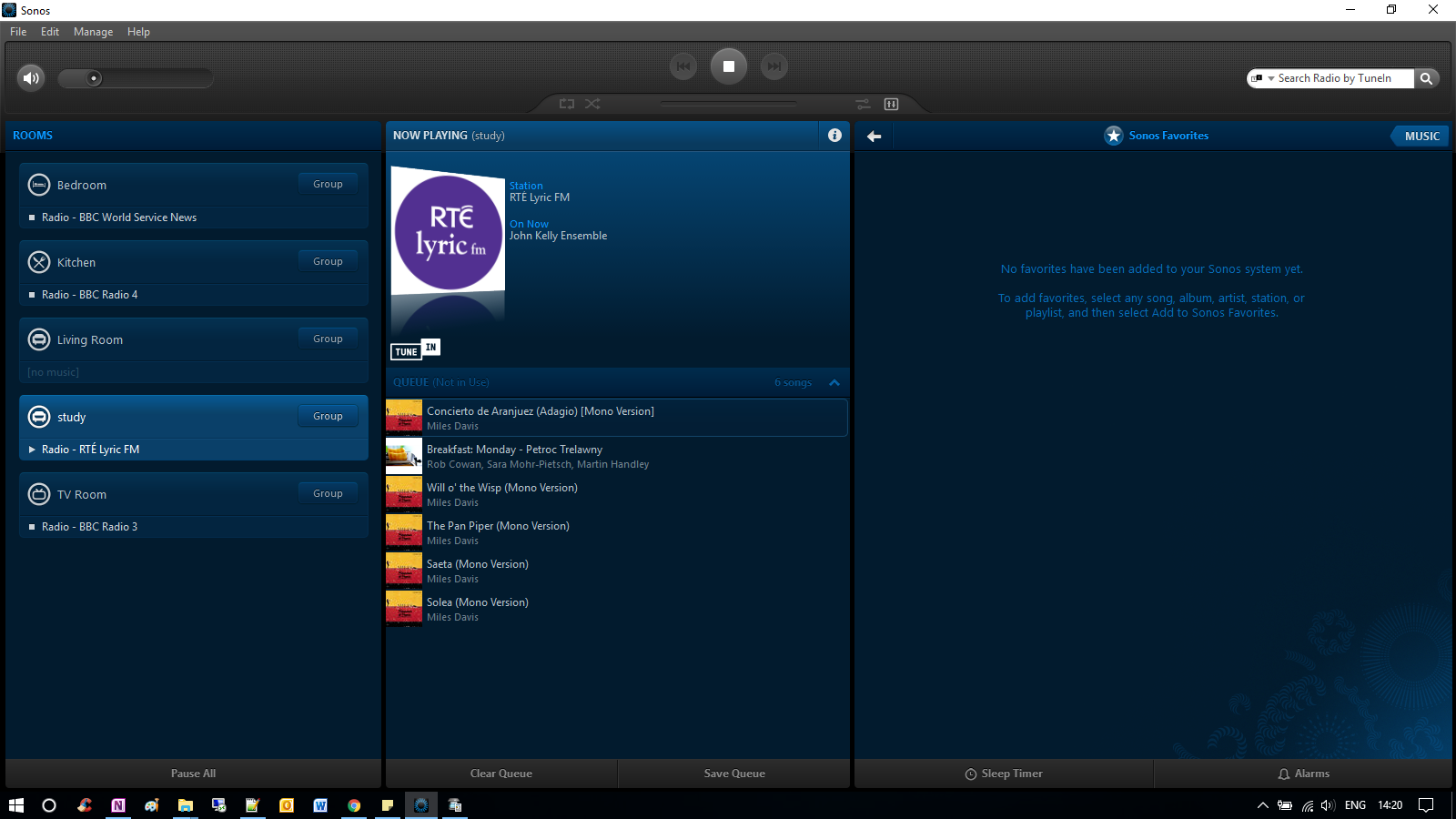This screenshot has height=819, width=1456.
Task: Open the Manage menu
Action: (x=93, y=31)
